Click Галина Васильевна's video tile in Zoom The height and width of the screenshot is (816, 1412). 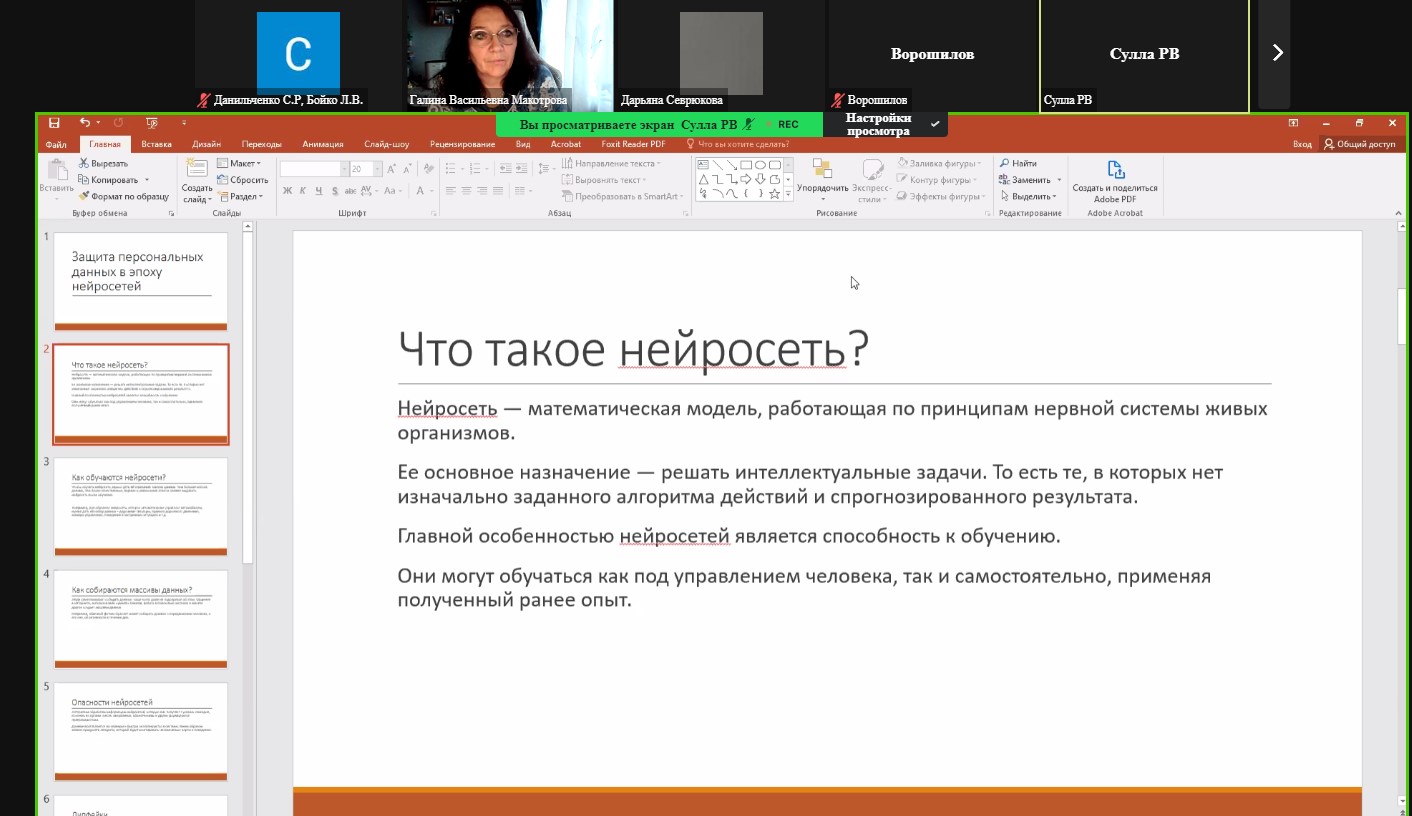508,54
